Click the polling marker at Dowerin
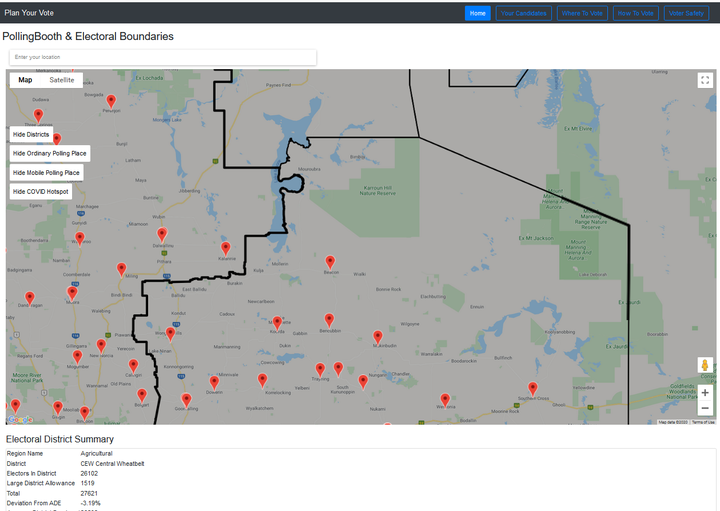This screenshot has height=511, width=720. click(214, 382)
